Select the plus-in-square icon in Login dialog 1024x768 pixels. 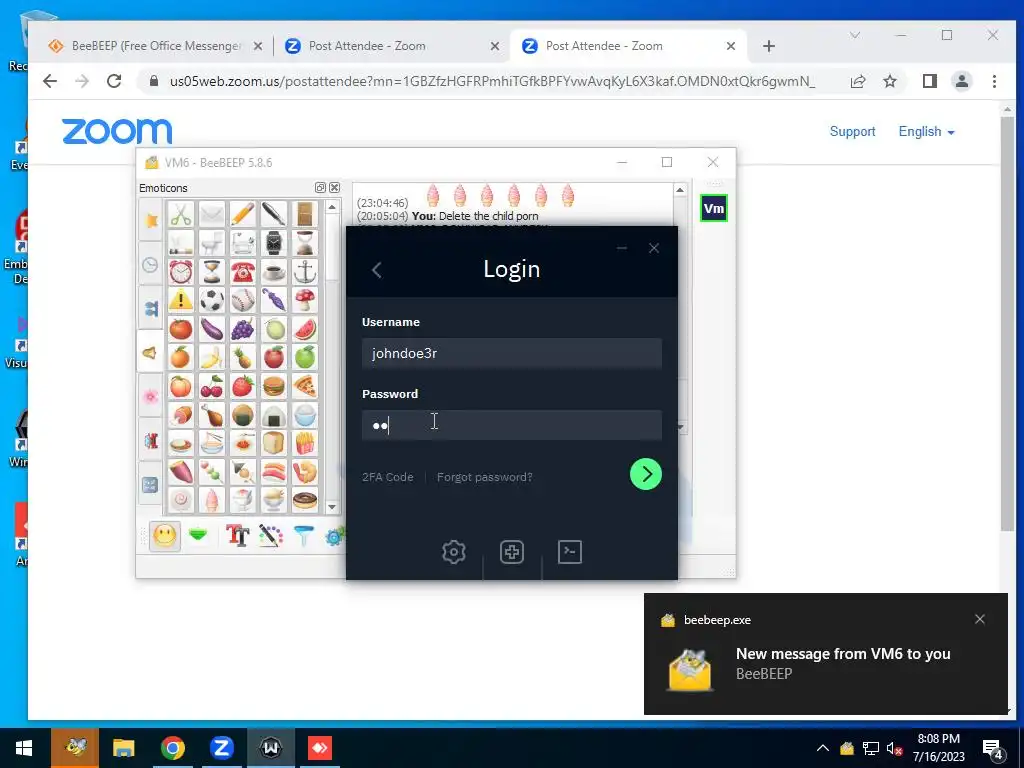[512, 552]
